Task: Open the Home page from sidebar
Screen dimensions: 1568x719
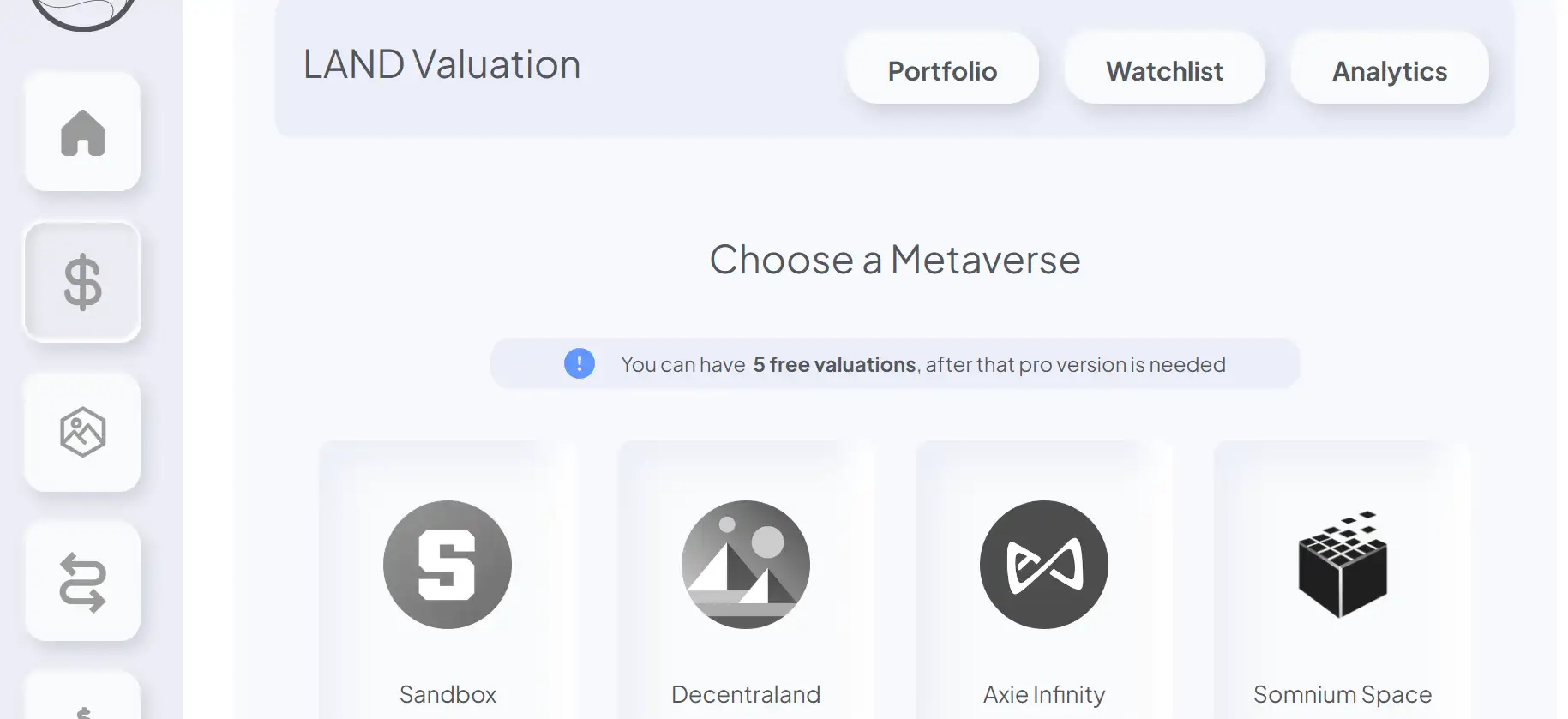Action: (x=83, y=133)
